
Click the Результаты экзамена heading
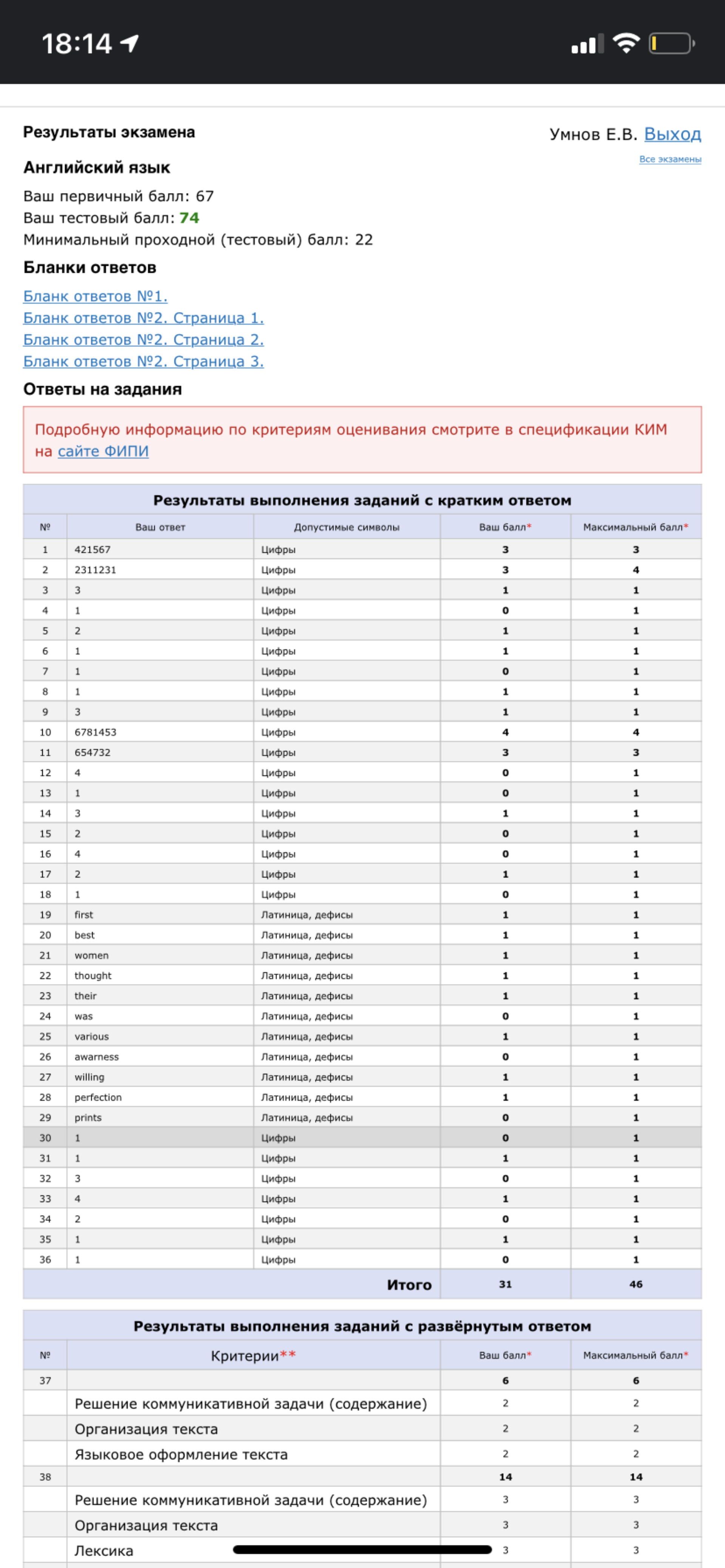(109, 132)
